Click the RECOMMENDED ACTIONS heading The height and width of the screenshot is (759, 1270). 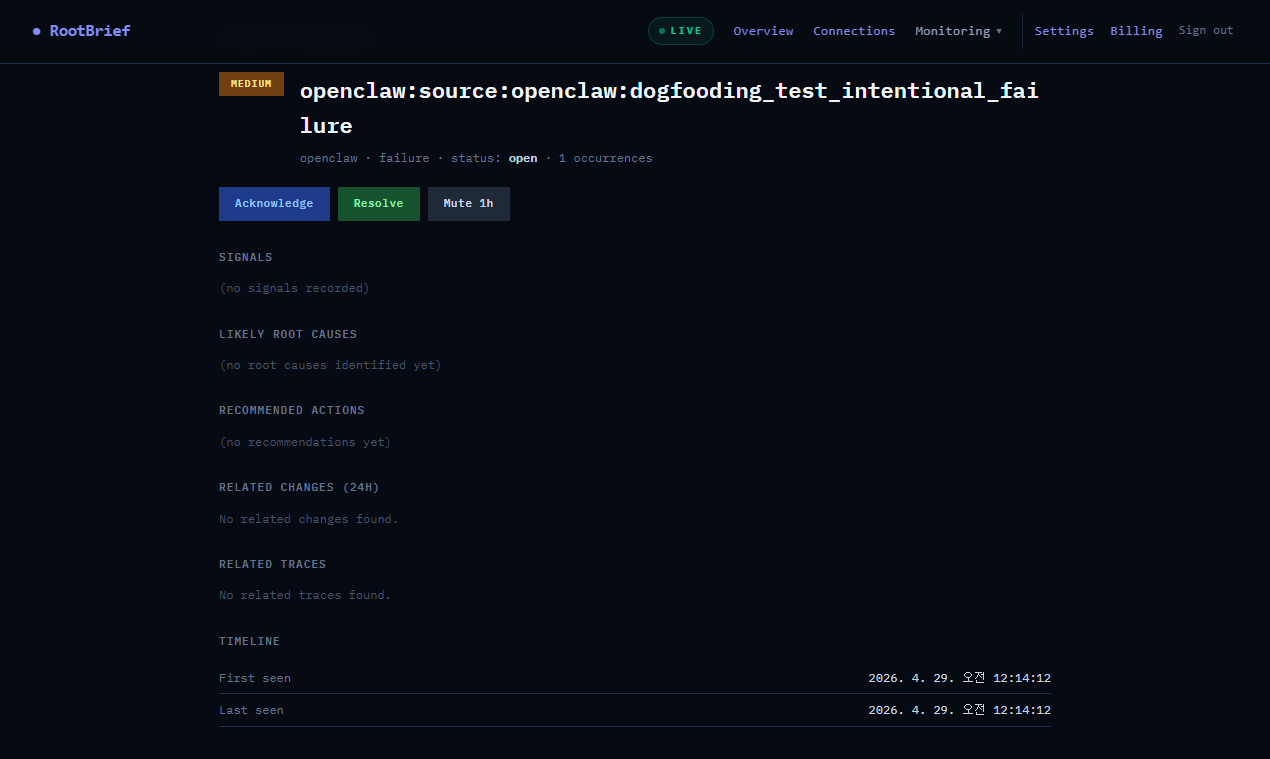(x=292, y=410)
